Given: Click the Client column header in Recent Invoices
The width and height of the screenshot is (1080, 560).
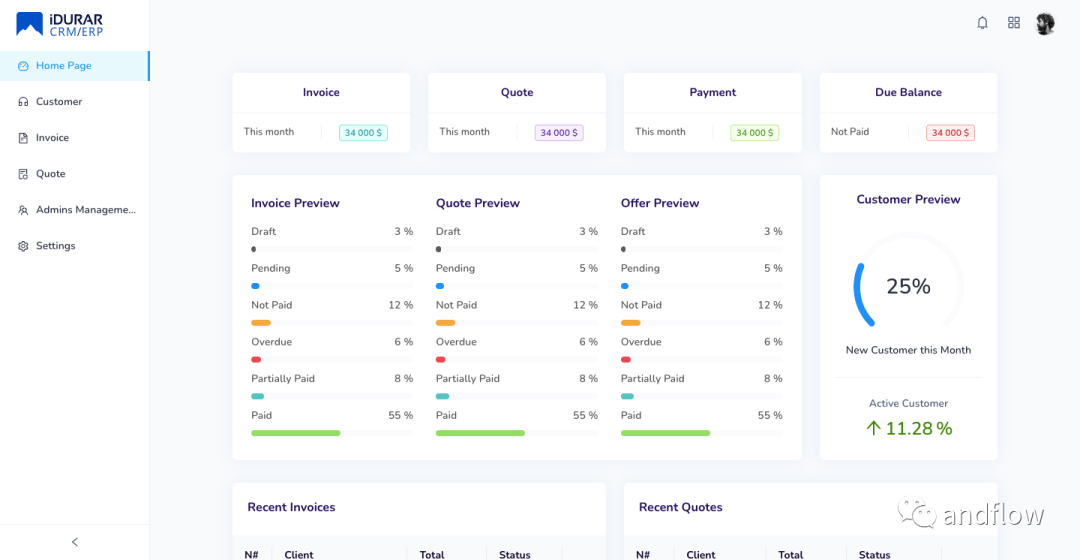Looking at the screenshot, I should (x=299, y=554).
